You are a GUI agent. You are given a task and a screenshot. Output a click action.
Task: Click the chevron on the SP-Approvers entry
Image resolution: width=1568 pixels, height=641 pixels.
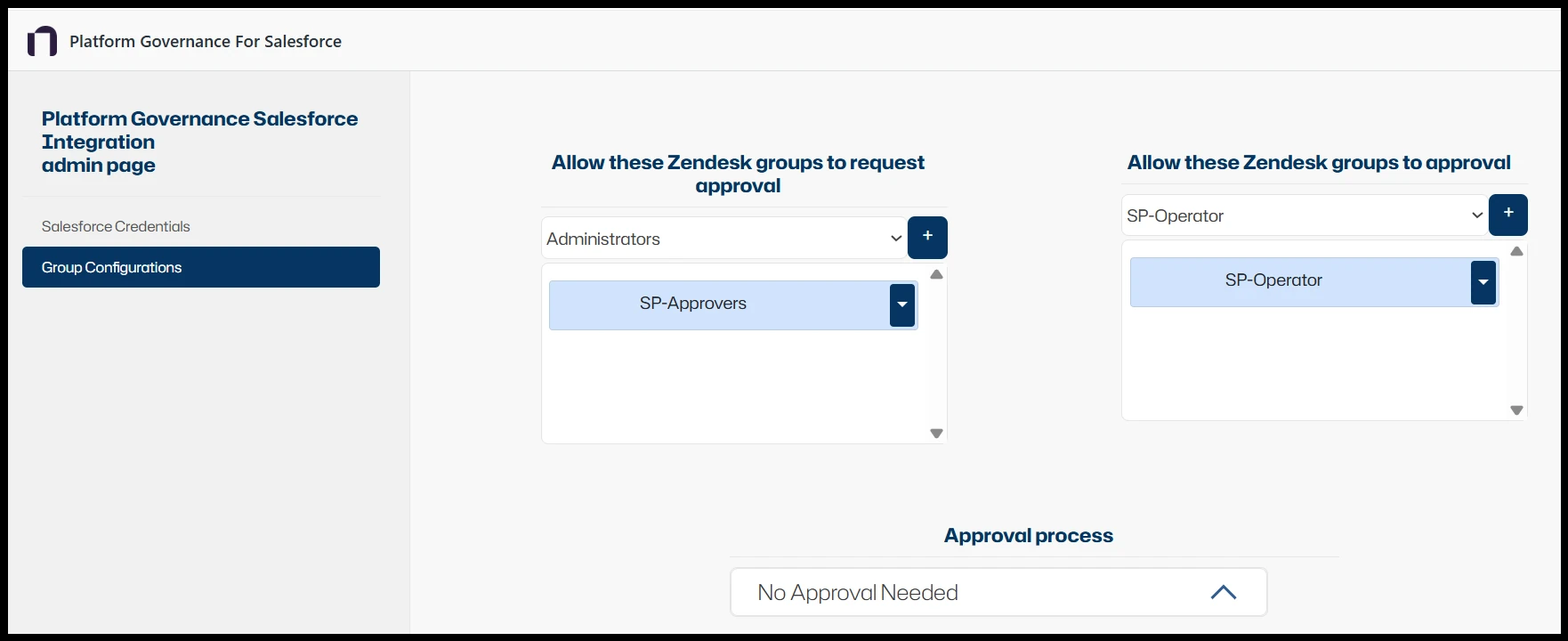pos(901,304)
